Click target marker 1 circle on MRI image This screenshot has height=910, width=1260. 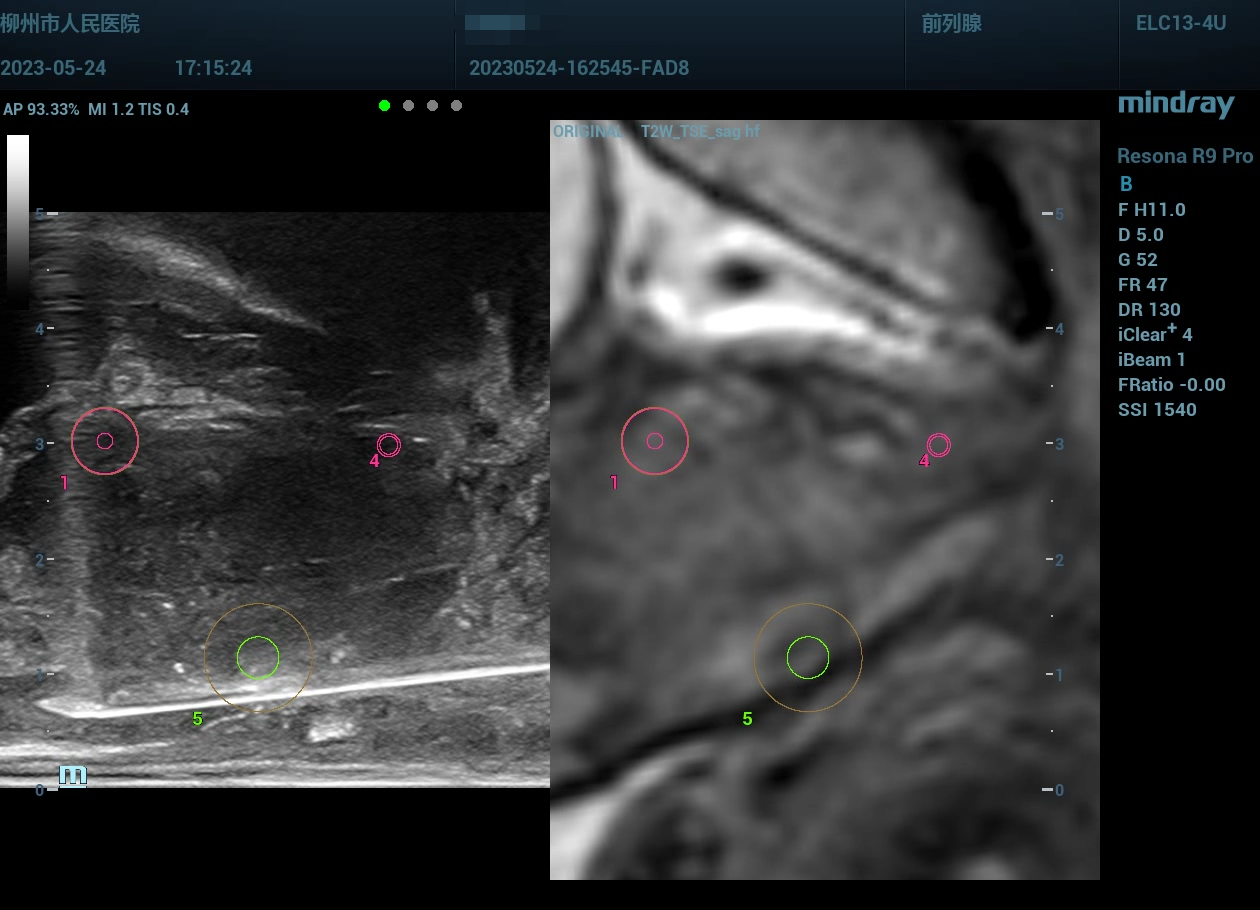point(655,441)
